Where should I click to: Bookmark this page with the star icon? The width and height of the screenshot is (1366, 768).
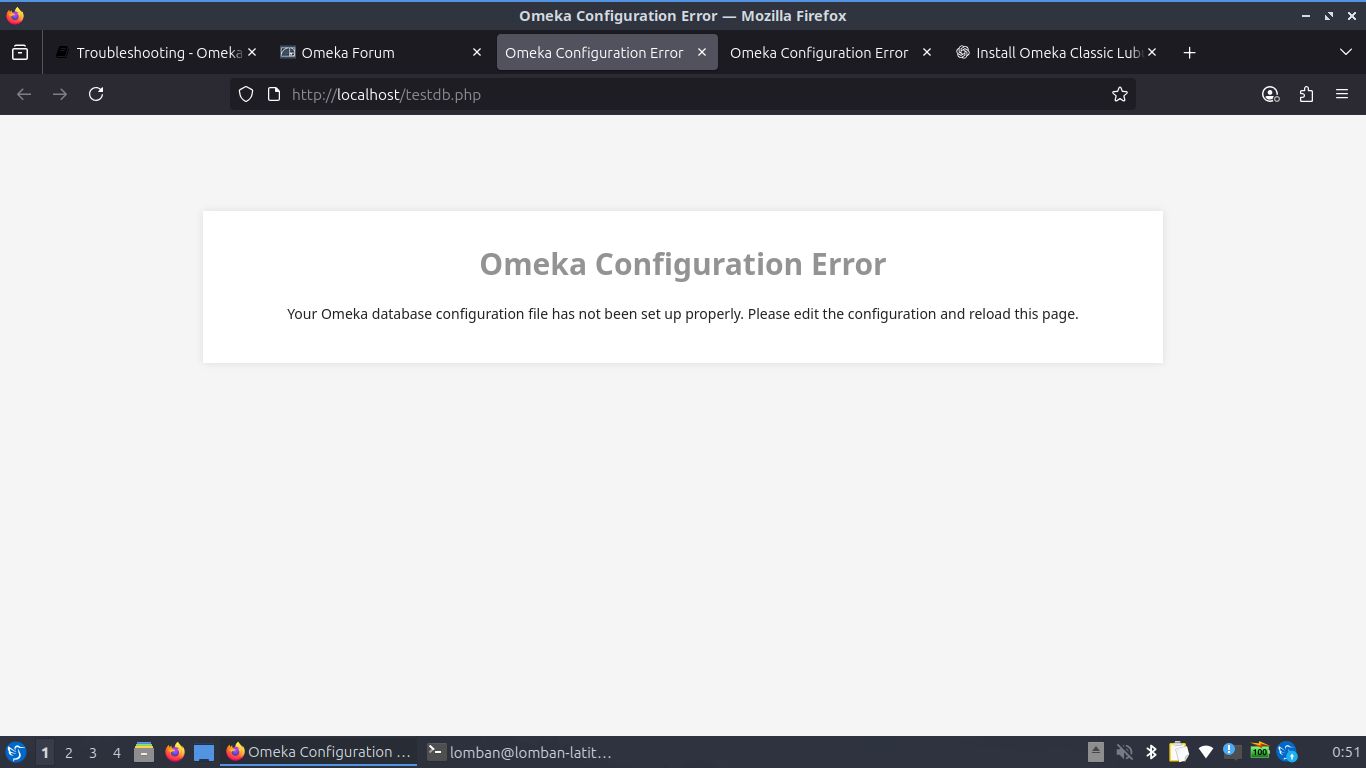tap(1119, 94)
